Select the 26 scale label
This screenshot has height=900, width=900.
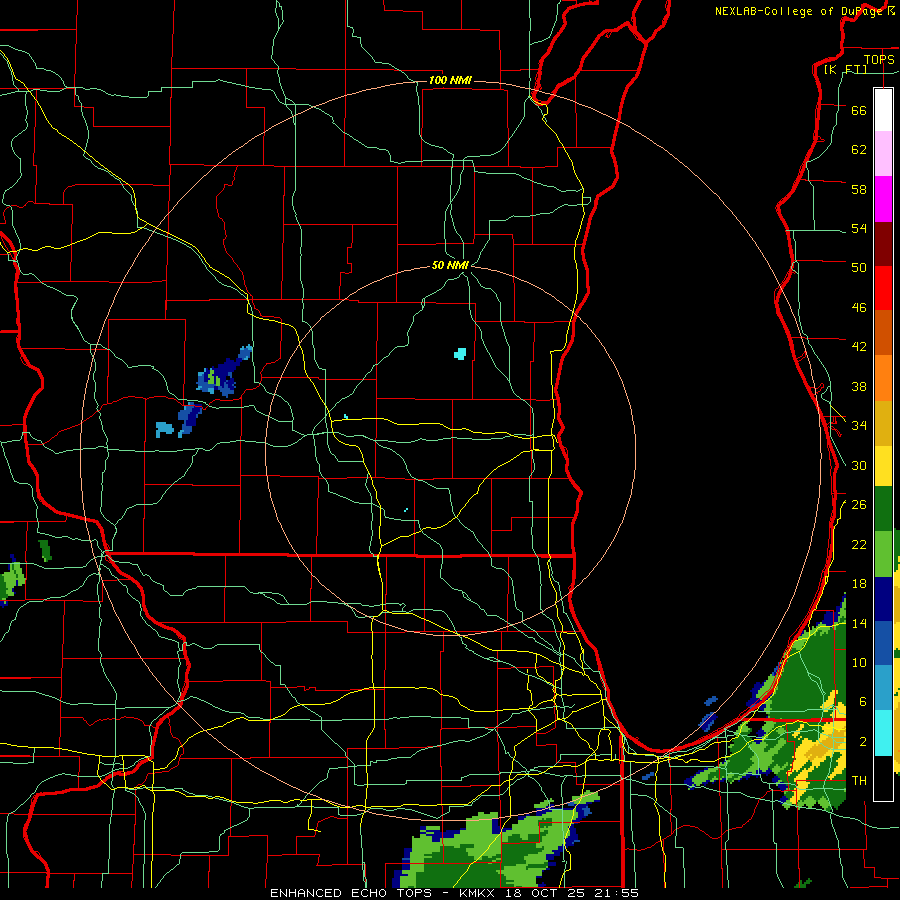pyautogui.click(x=859, y=505)
